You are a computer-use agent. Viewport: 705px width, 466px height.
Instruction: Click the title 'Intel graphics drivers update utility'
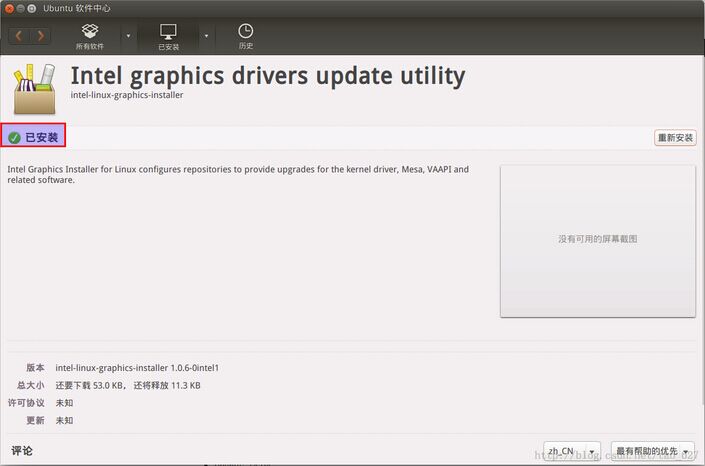268,76
